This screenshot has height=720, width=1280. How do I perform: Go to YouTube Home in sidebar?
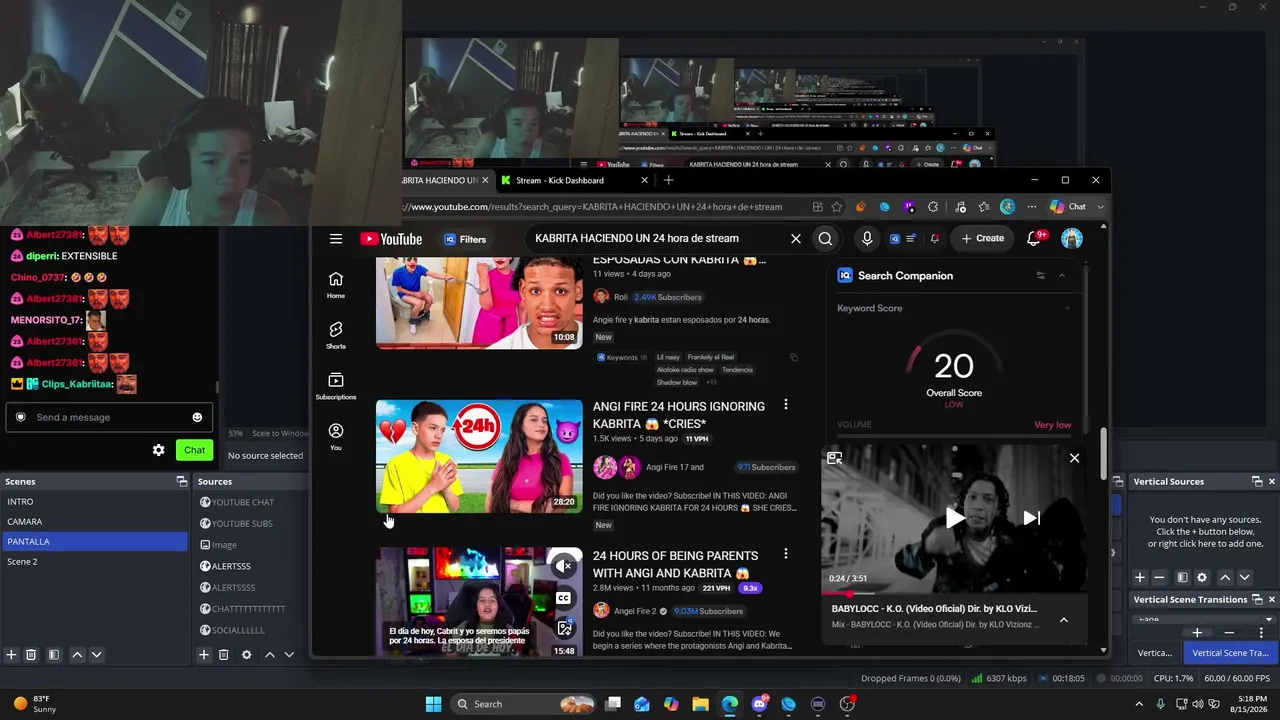click(x=336, y=285)
